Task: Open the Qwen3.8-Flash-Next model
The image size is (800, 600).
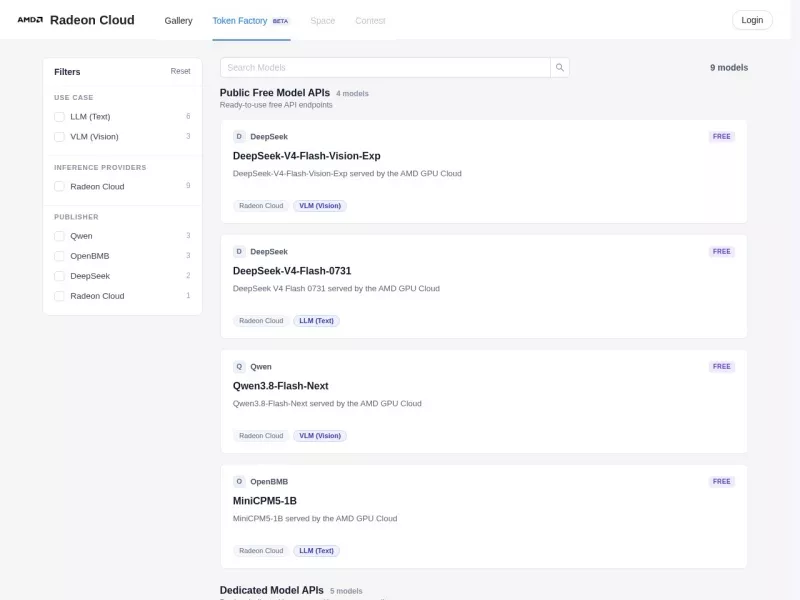Action: pos(281,386)
